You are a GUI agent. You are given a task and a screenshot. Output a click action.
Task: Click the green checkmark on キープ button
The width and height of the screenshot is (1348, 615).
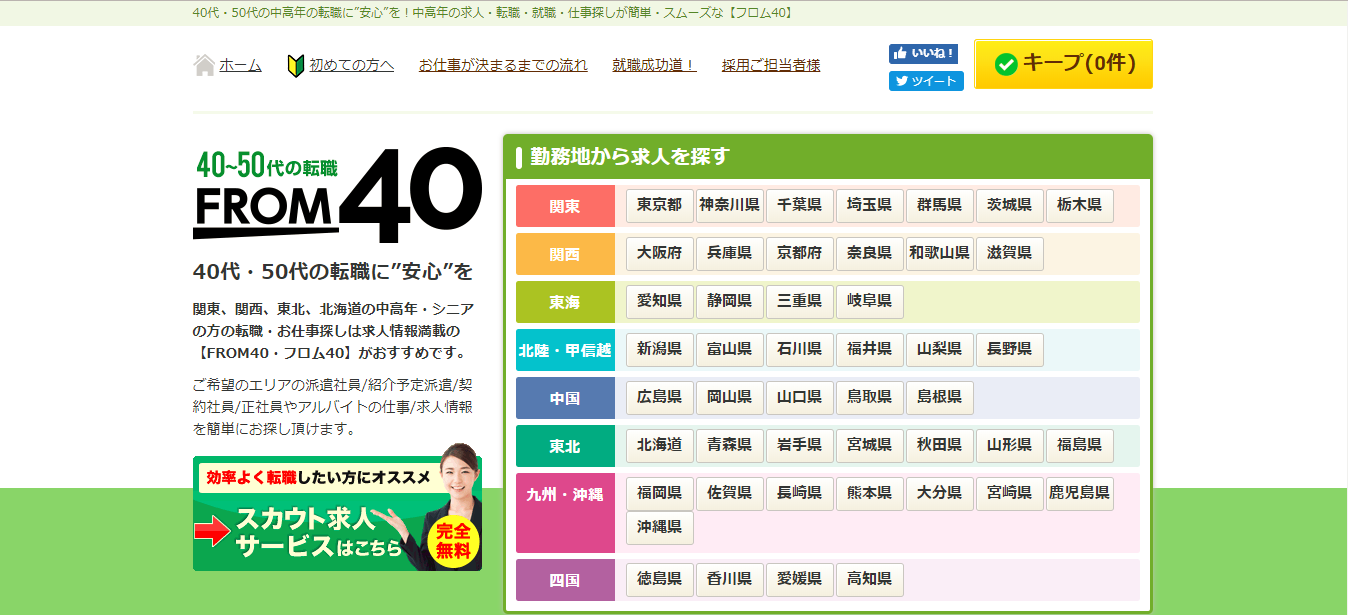tap(1006, 64)
